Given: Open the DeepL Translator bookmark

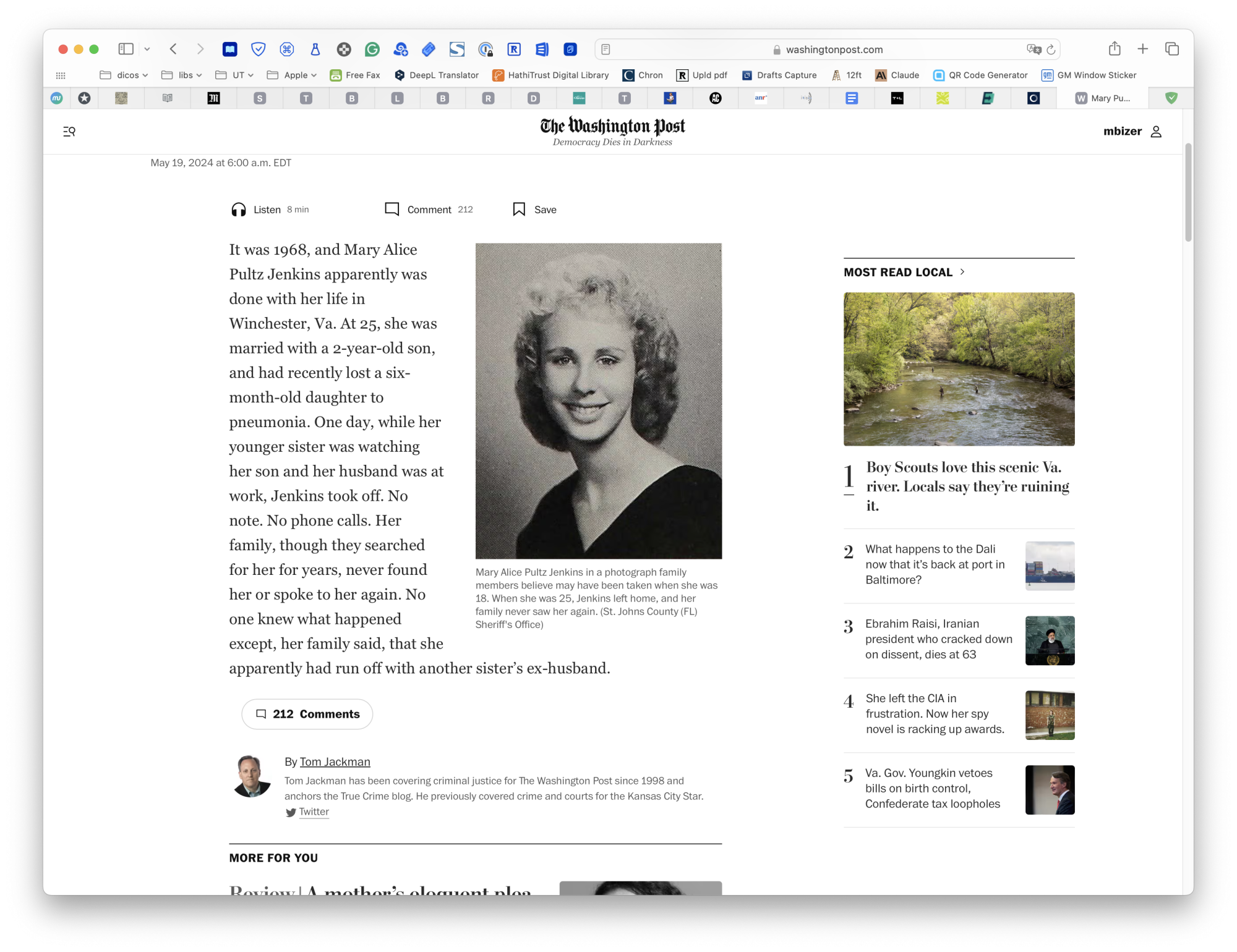Looking at the screenshot, I should pos(437,75).
